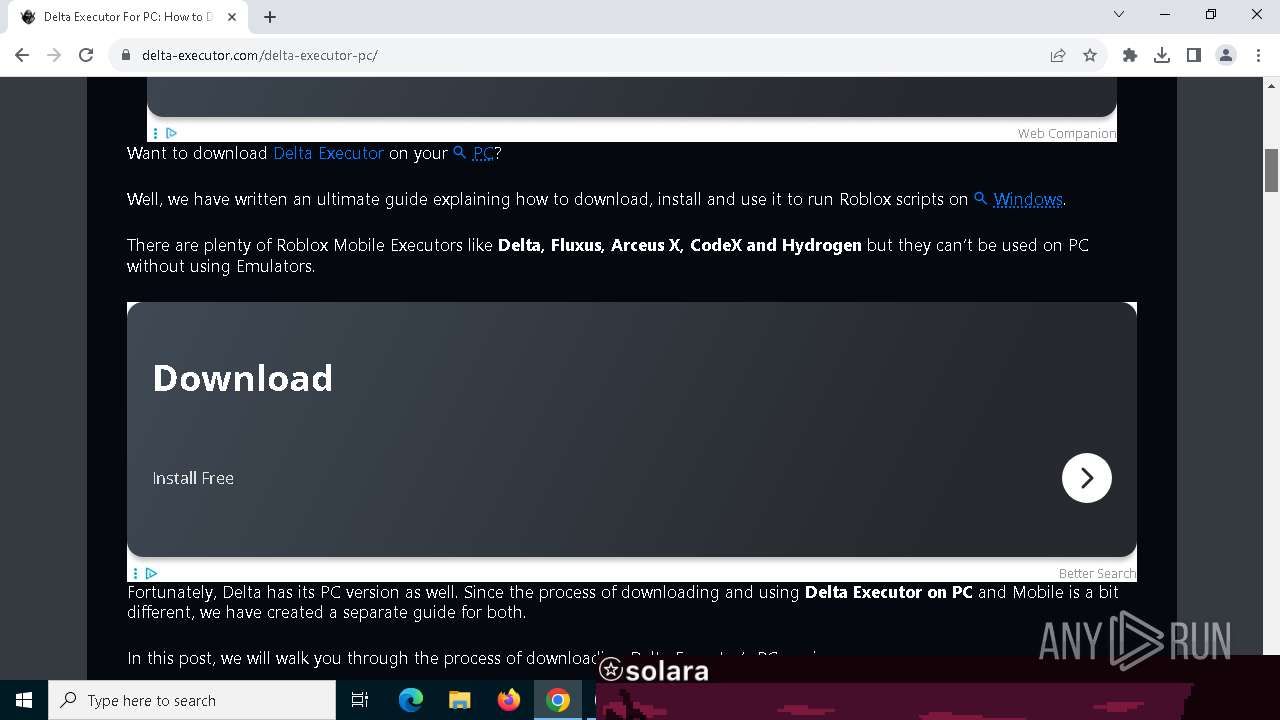Share this page icon in address bar

(1058, 55)
